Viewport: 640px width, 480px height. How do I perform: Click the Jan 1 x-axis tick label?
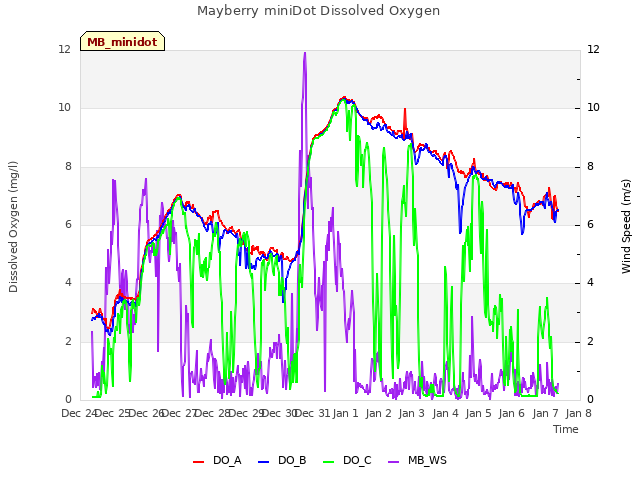(345, 413)
